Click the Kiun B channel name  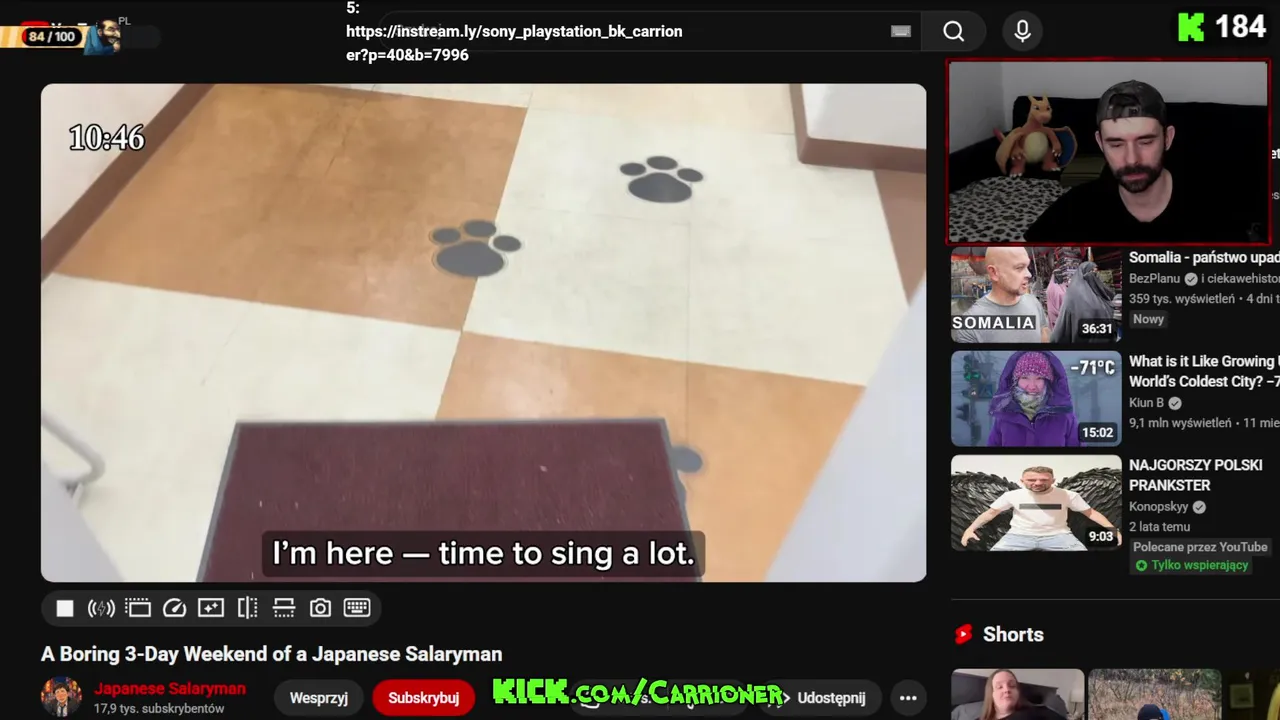pos(1147,403)
